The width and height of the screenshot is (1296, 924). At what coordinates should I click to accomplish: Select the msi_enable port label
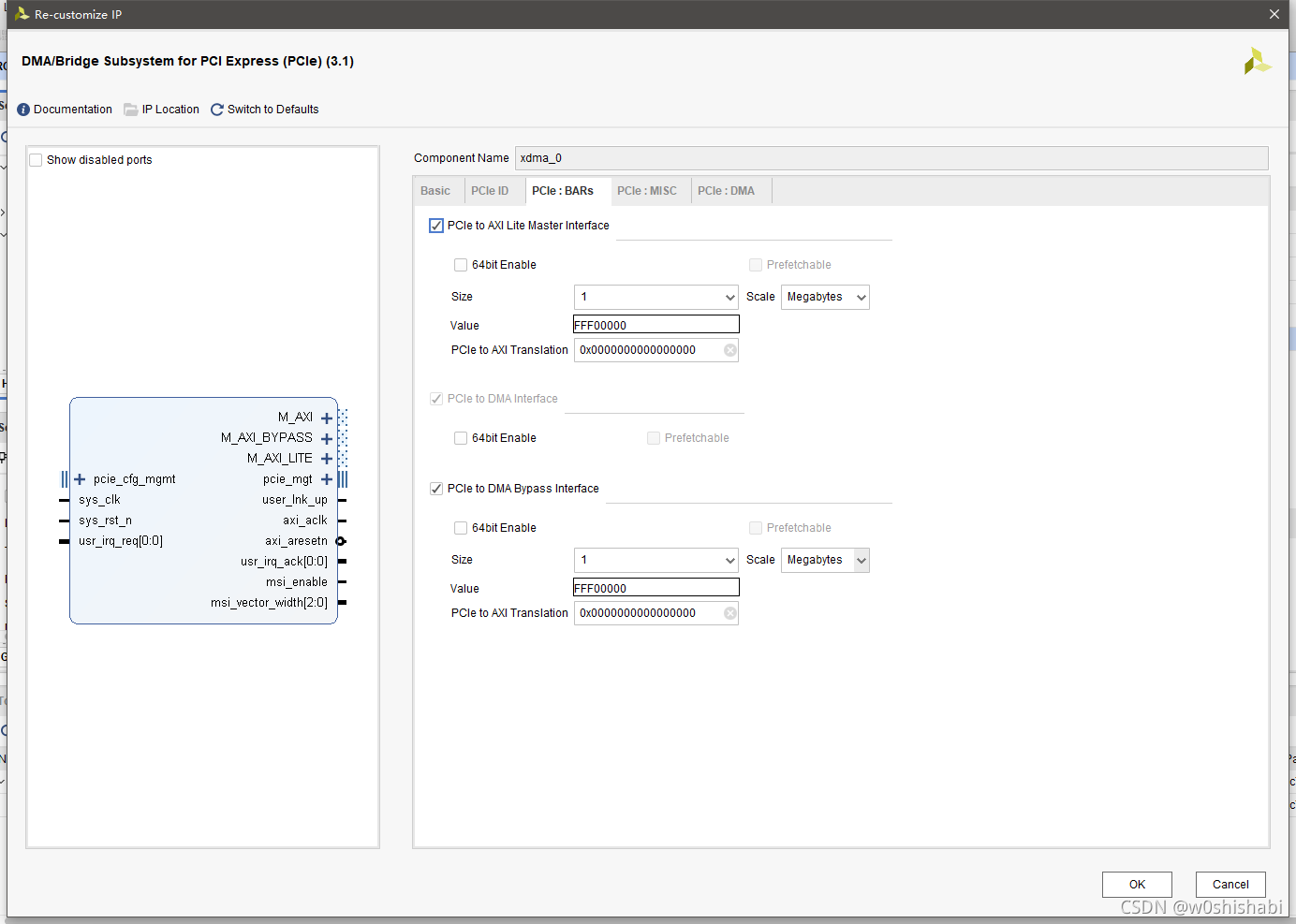tap(297, 582)
